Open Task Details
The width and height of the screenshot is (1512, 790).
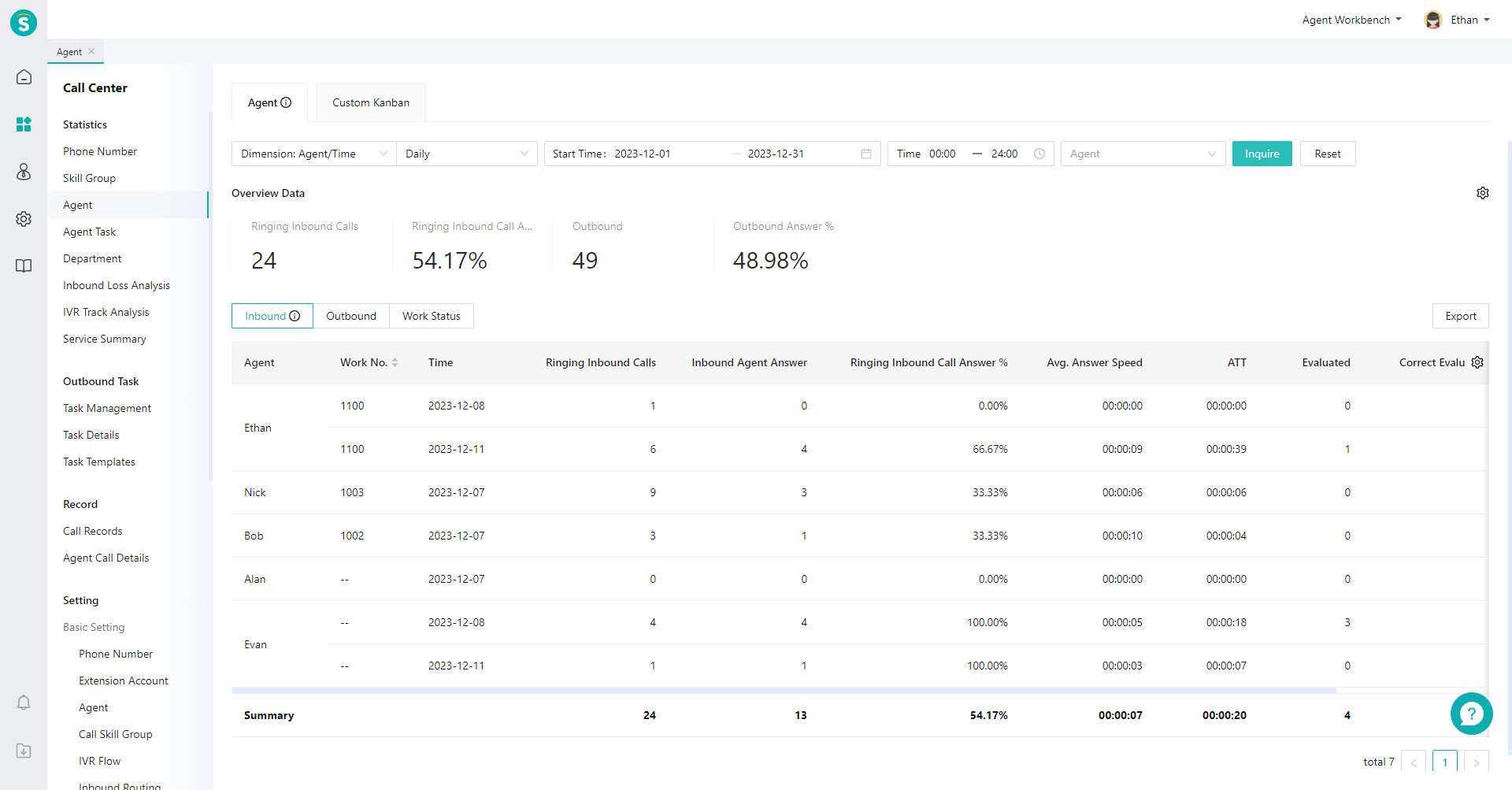pos(91,435)
